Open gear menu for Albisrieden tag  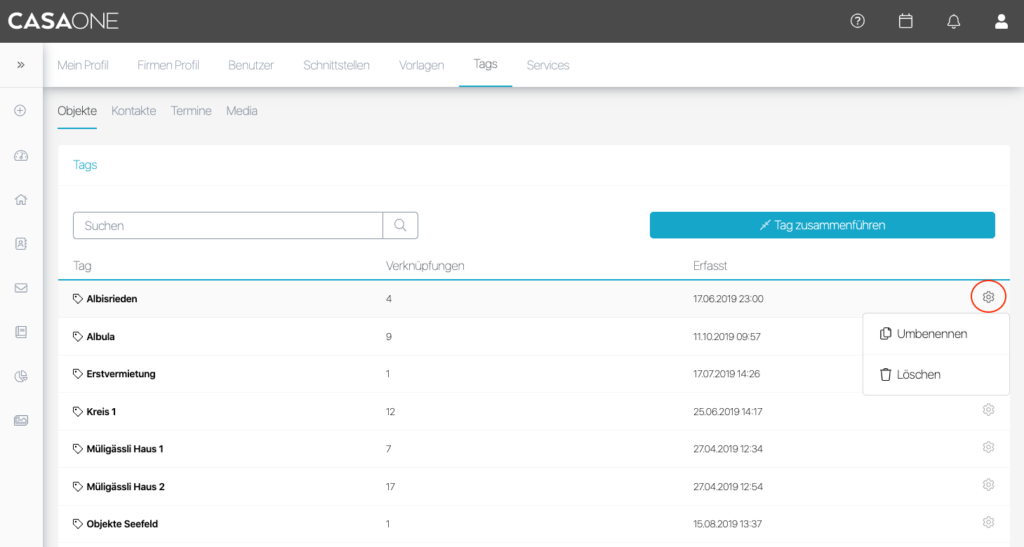pyautogui.click(x=988, y=297)
